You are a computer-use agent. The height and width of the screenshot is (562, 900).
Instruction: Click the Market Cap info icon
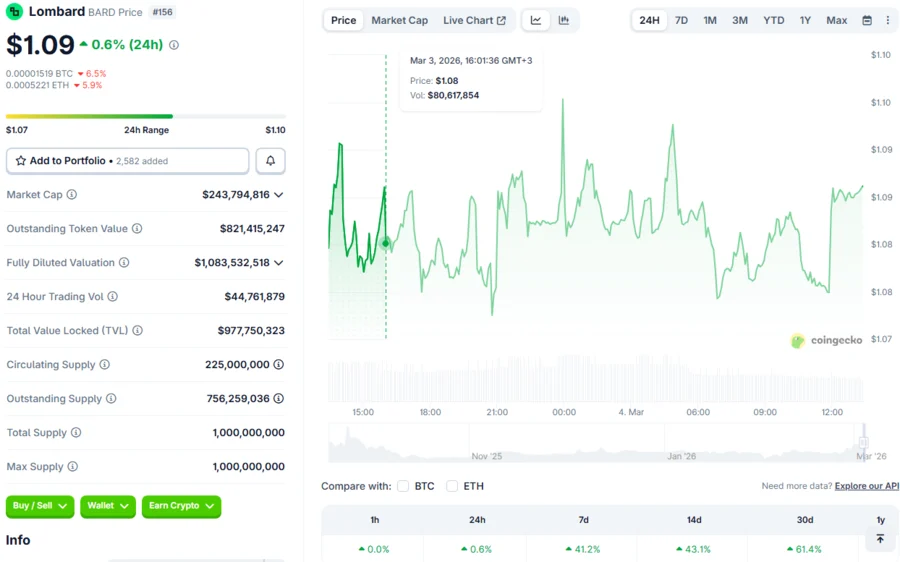(72, 195)
